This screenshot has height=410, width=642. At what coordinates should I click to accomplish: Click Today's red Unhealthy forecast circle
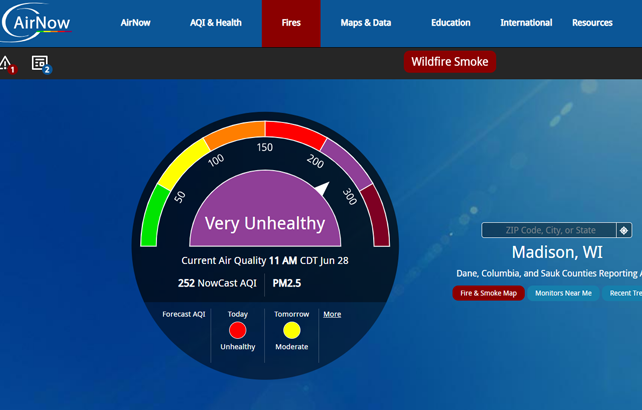click(237, 330)
